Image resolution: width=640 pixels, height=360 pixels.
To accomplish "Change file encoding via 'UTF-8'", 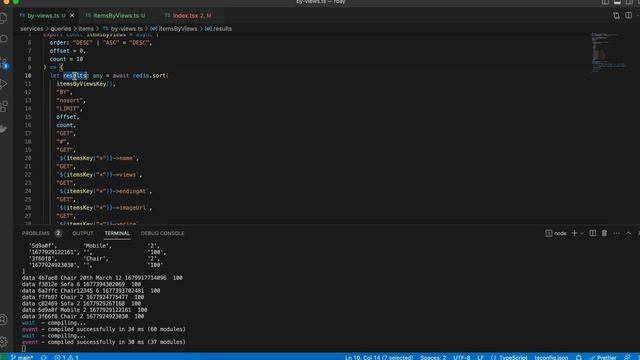I will (x=462, y=357).
